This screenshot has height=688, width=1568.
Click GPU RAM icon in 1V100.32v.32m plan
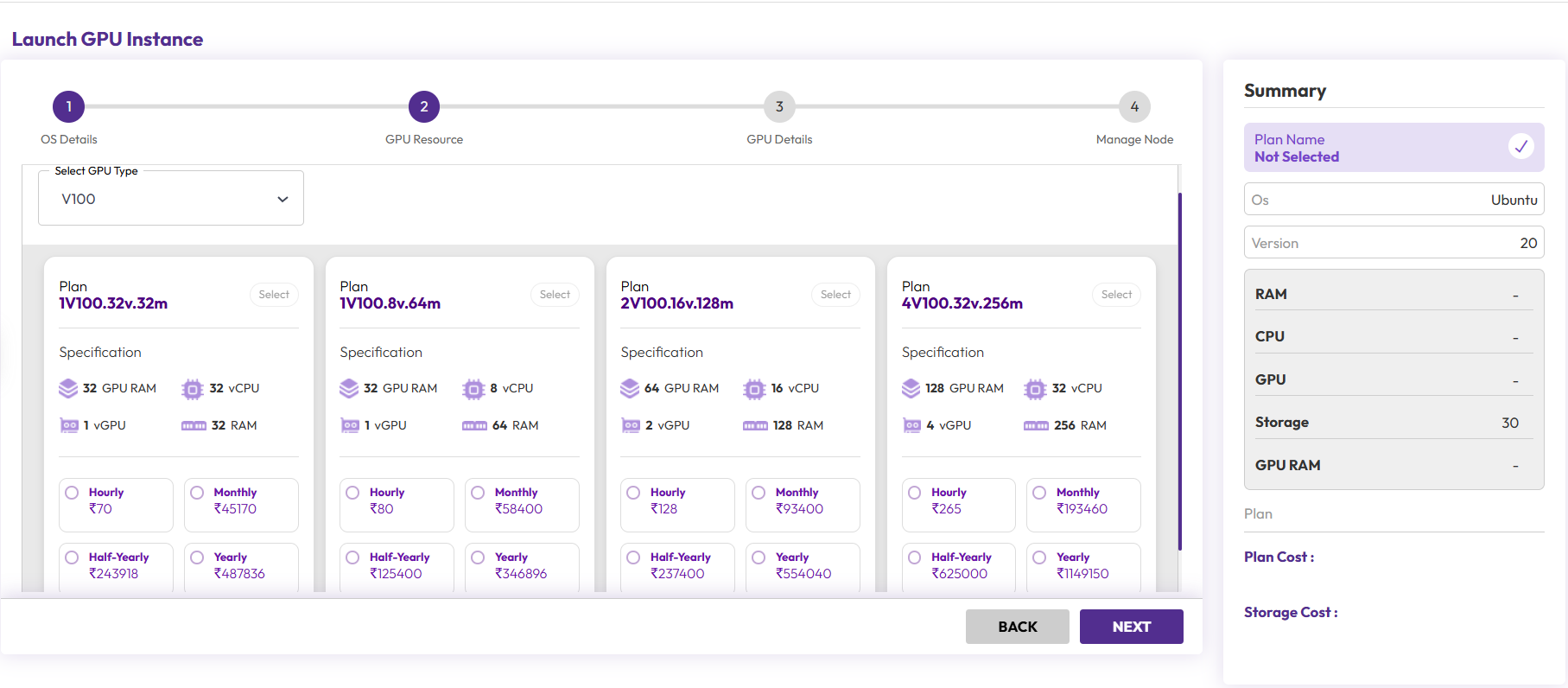point(68,389)
